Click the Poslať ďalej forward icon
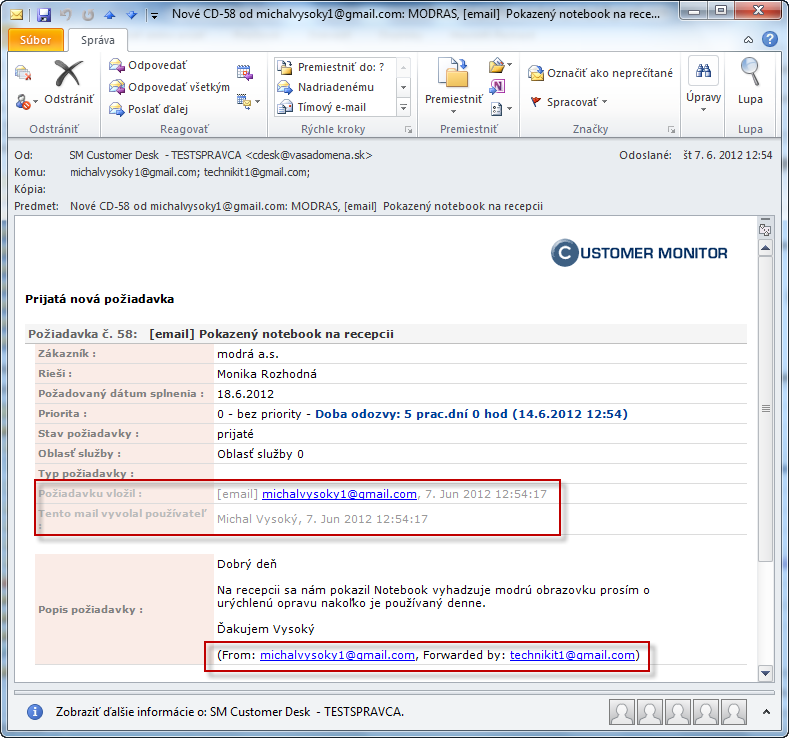Viewport: 789px width, 738px height. 117,109
